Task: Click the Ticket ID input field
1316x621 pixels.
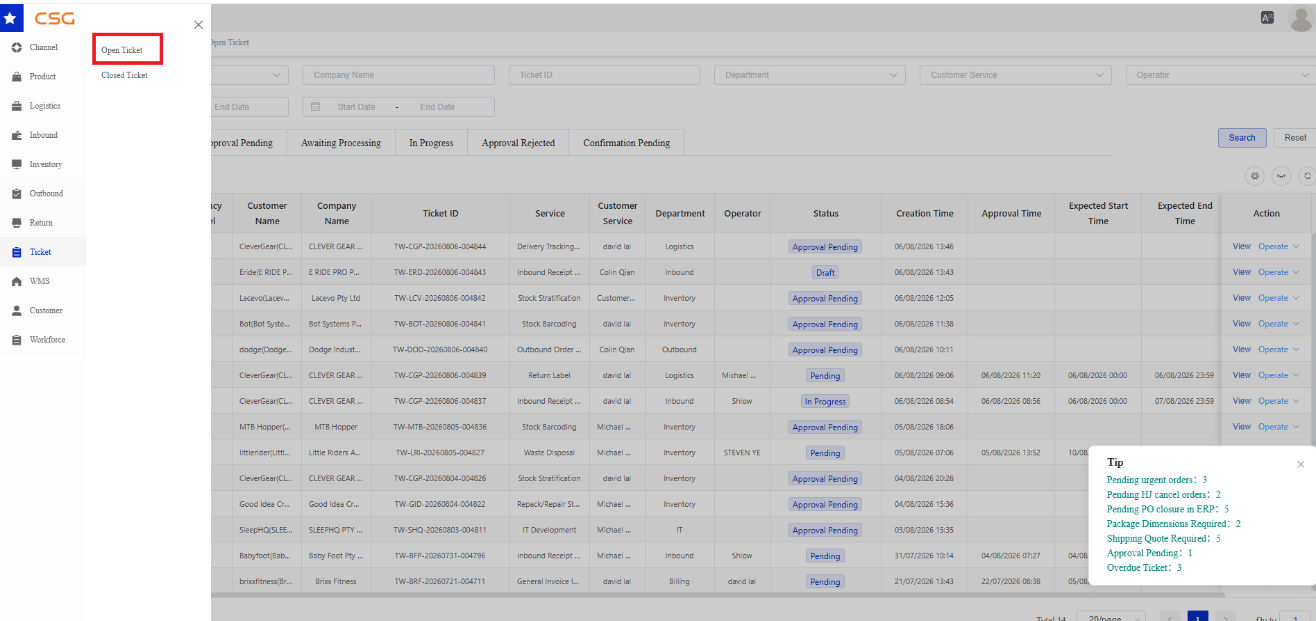Action: click(x=604, y=75)
